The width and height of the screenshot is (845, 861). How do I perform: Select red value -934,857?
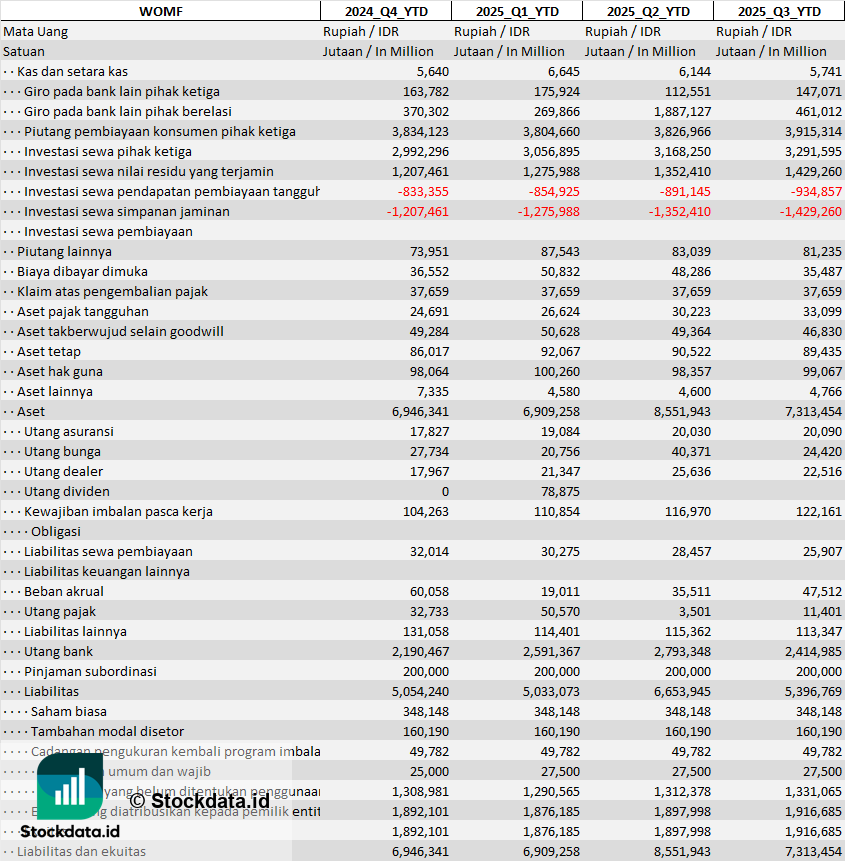pyautogui.click(x=816, y=192)
